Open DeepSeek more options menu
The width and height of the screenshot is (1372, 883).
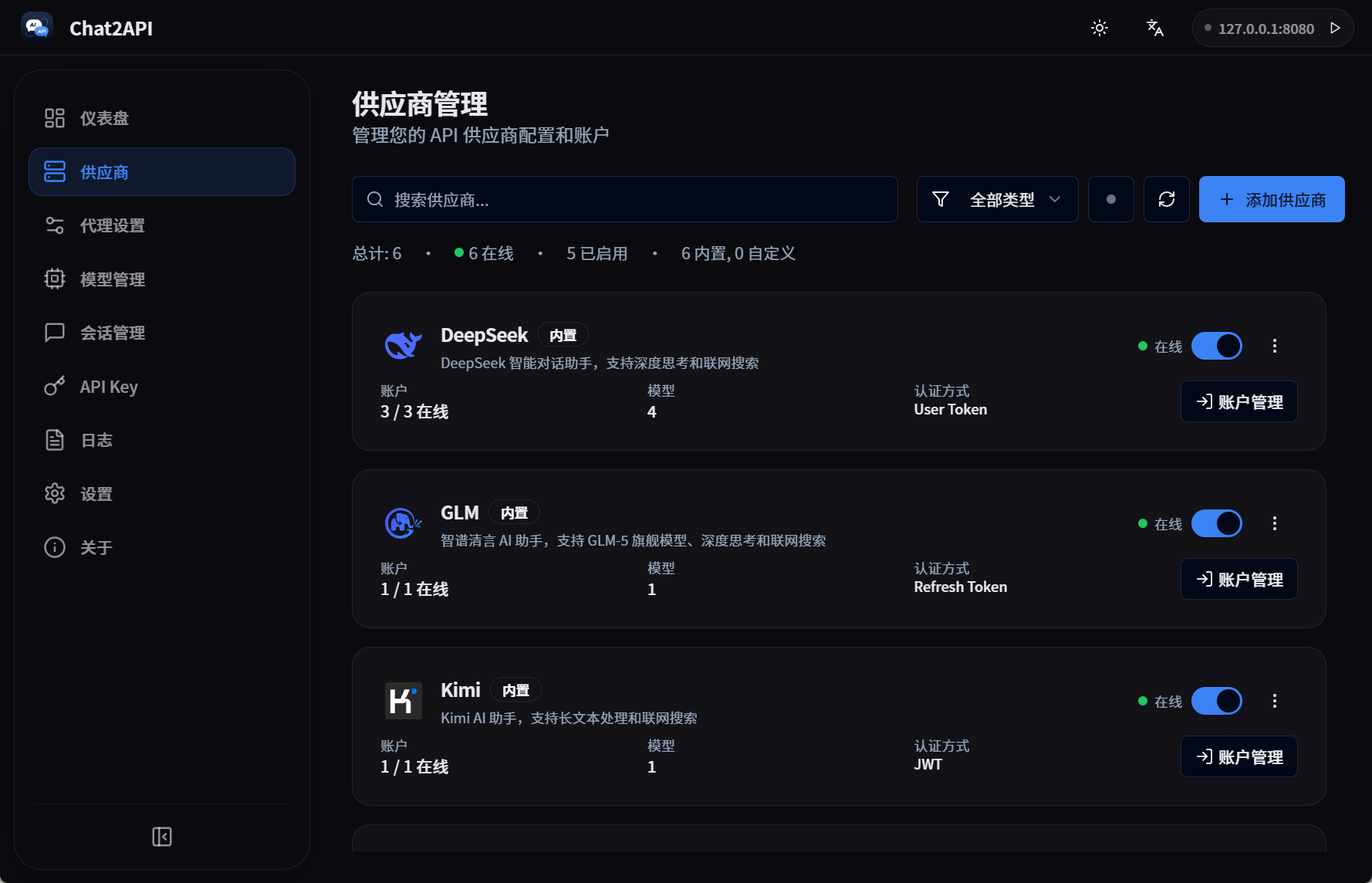[x=1275, y=346]
